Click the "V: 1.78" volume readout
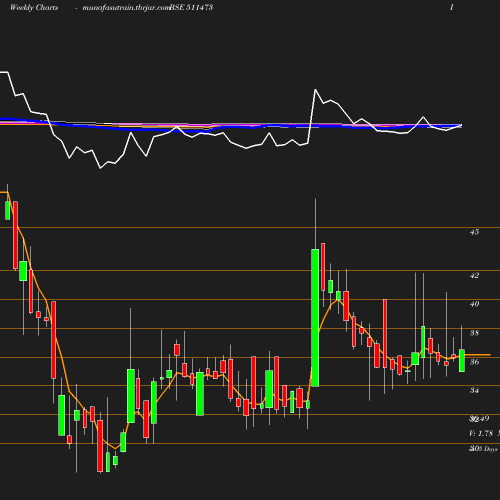 (481, 433)
